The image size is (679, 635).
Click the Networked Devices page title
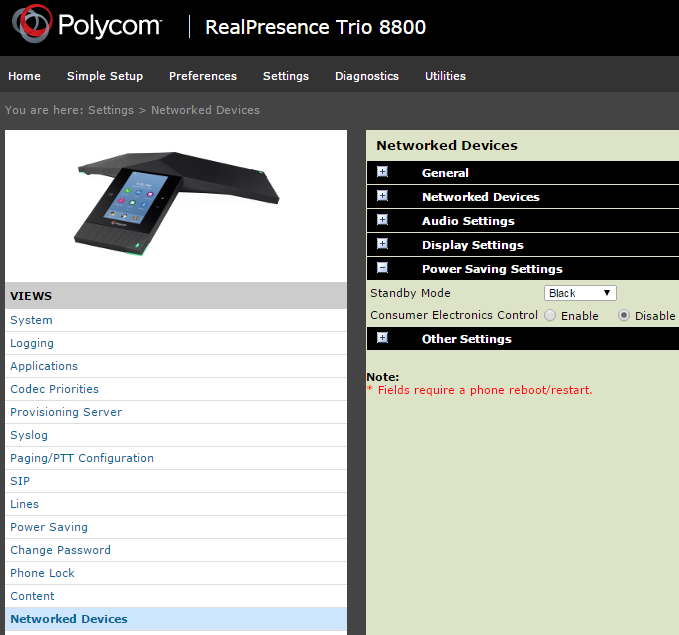(447, 146)
